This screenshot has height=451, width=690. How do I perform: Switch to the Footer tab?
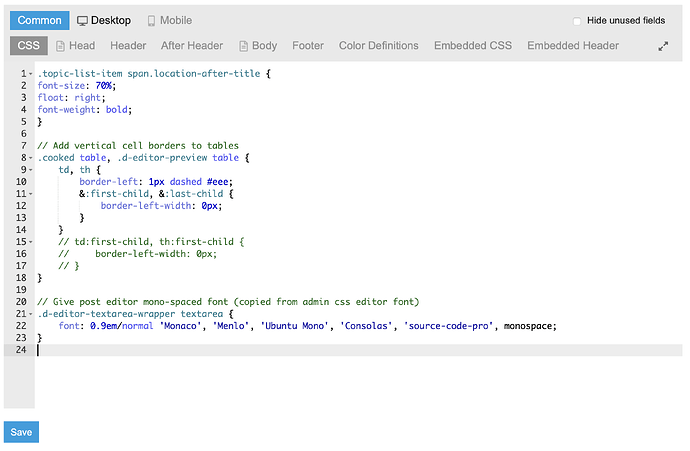[308, 46]
